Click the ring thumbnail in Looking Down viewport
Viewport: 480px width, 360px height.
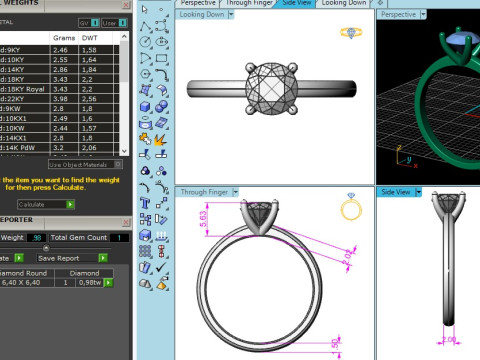pyautogui.click(x=351, y=32)
